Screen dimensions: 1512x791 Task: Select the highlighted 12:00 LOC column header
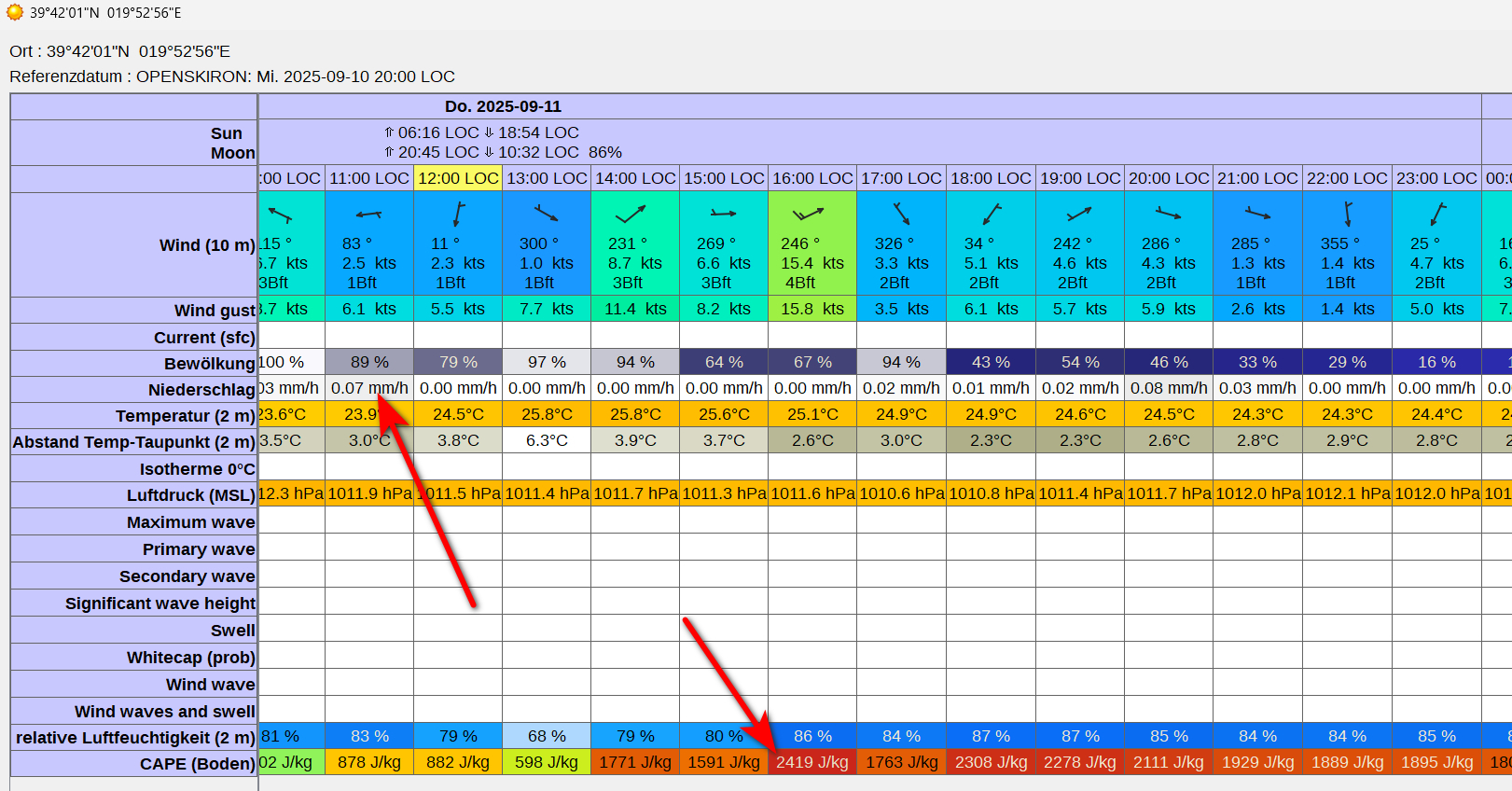[458, 178]
